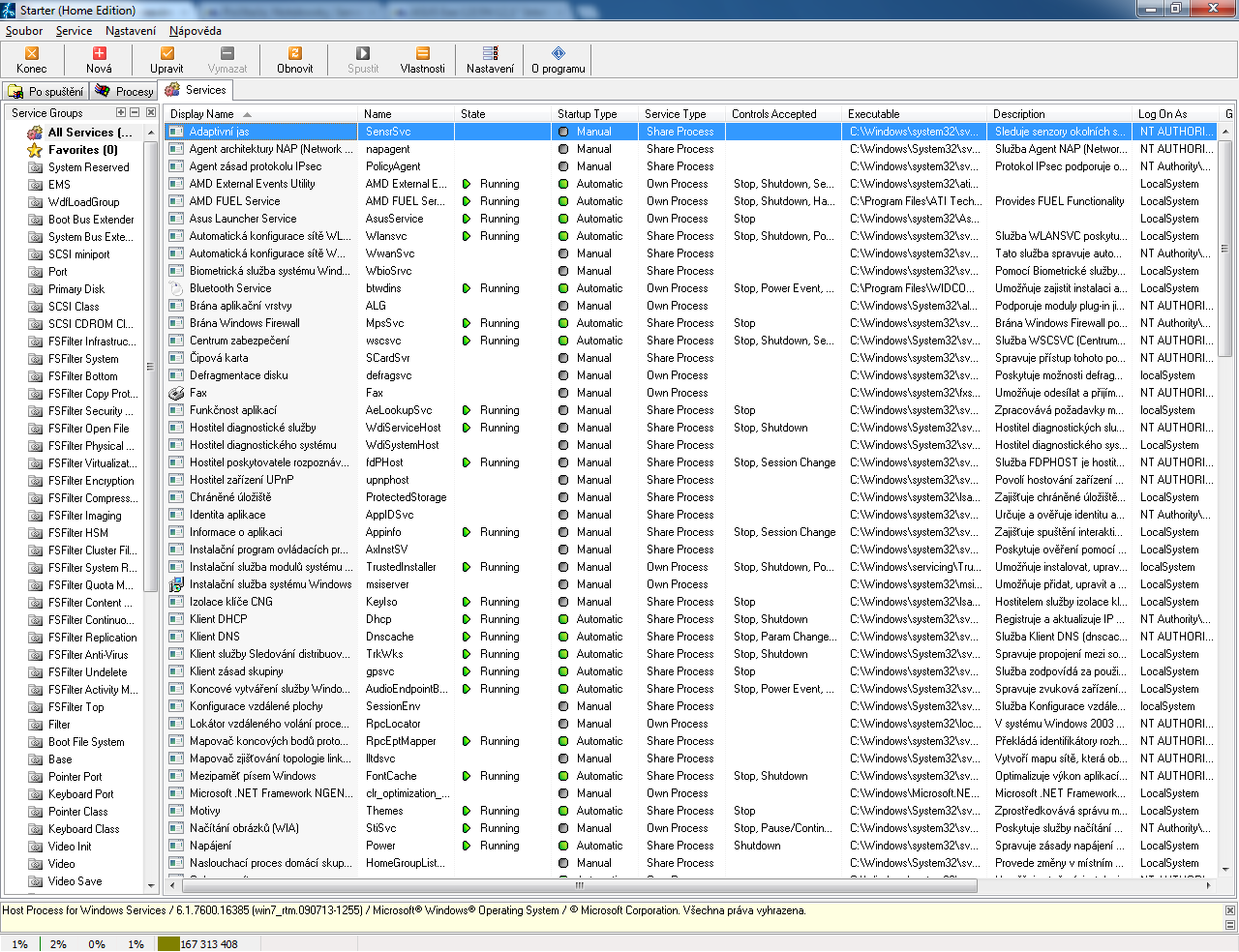
Task: Close the Service Groups pane
Action: coord(151,113)
